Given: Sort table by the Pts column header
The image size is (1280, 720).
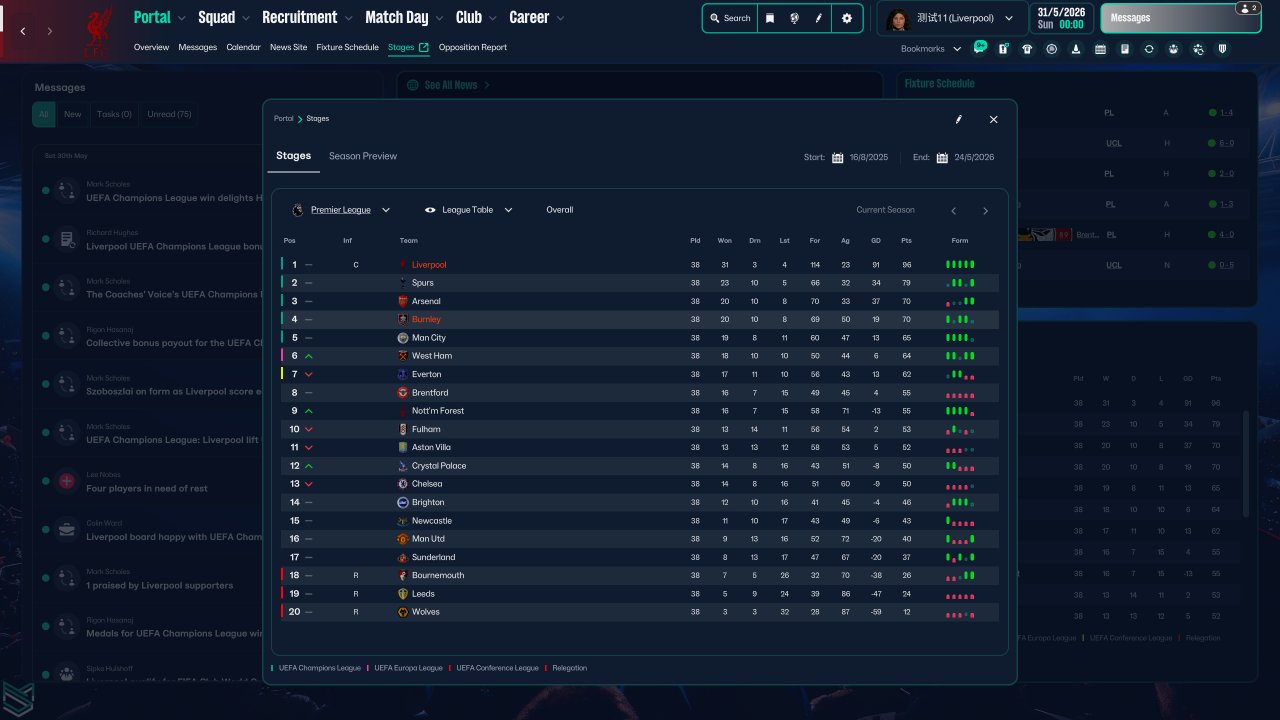Looking at the screenshot, I should coord(906,241).
